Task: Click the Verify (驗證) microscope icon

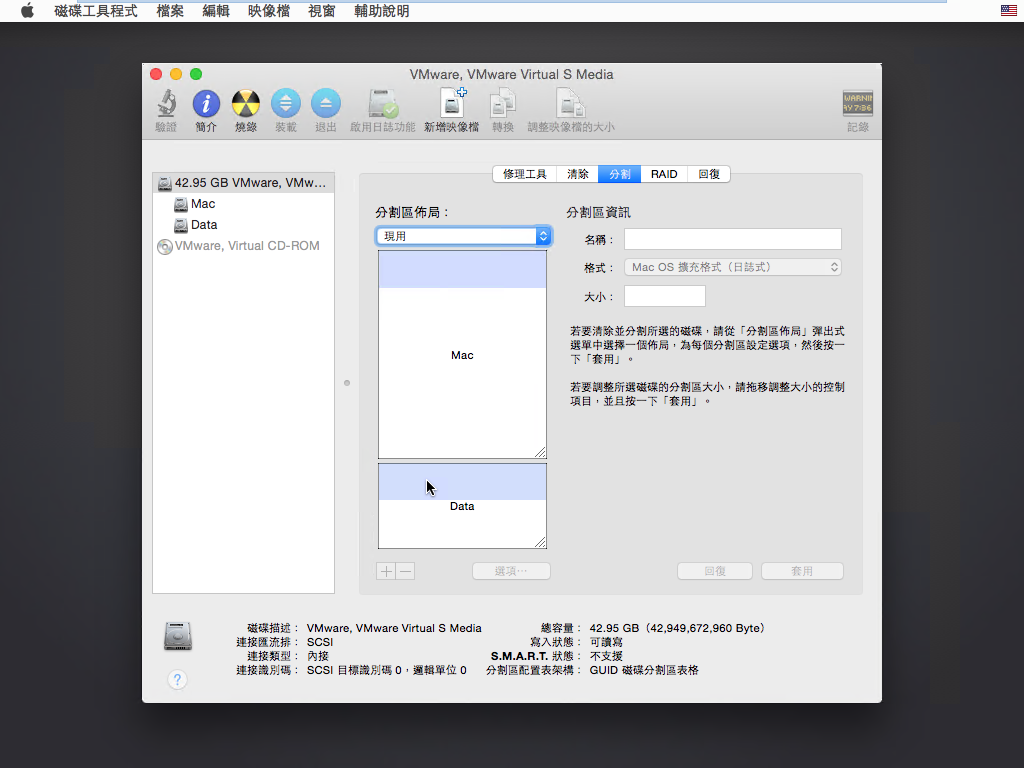Action: 167,104
